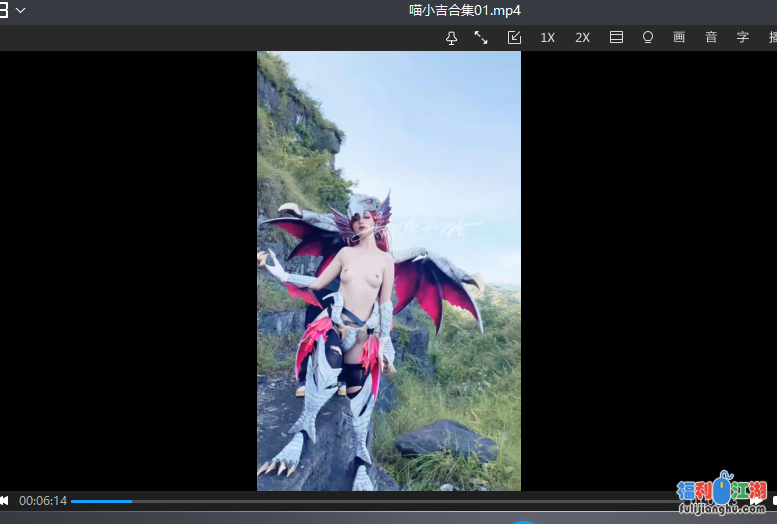777x524 pixels.
Task: Set playback speed to 1X
Action: tap(547, 37)
